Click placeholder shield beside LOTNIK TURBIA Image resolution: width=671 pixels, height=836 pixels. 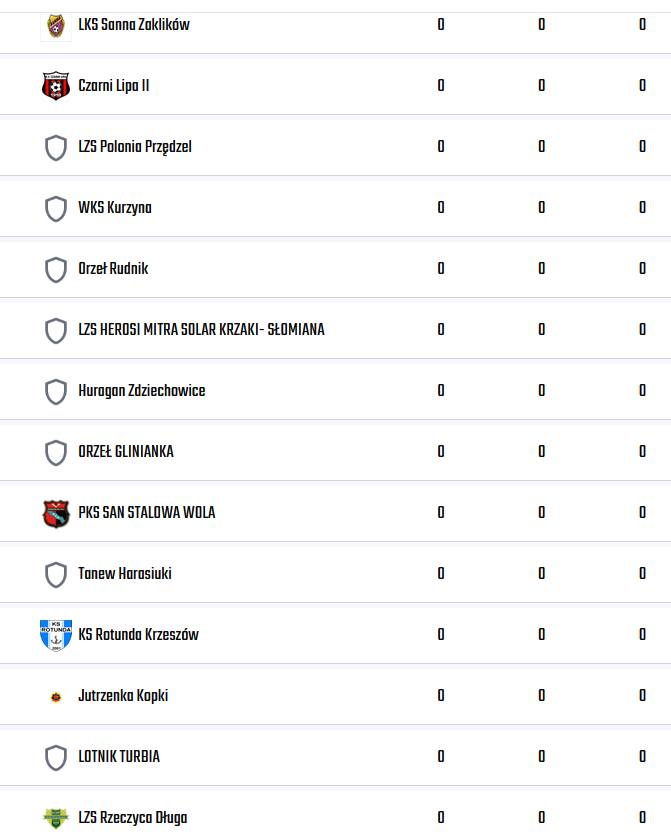click(56, 758)
